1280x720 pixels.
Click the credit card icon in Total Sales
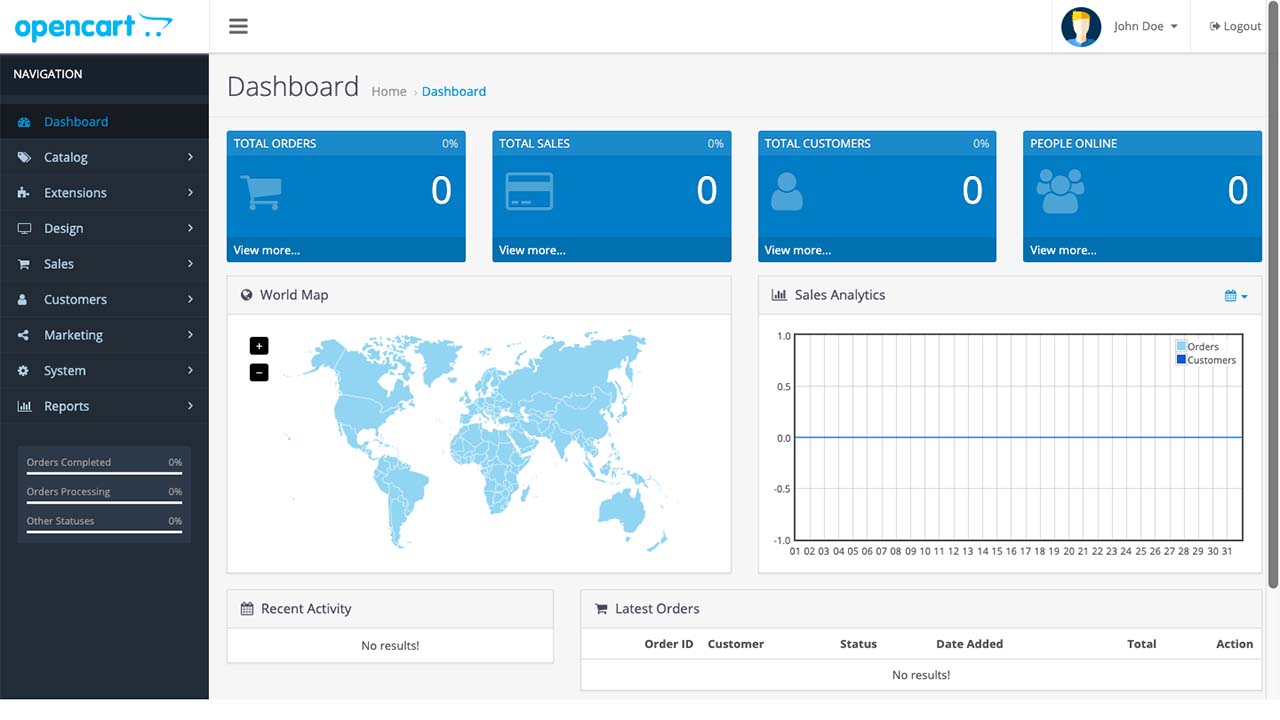click(x=529, y=191)
